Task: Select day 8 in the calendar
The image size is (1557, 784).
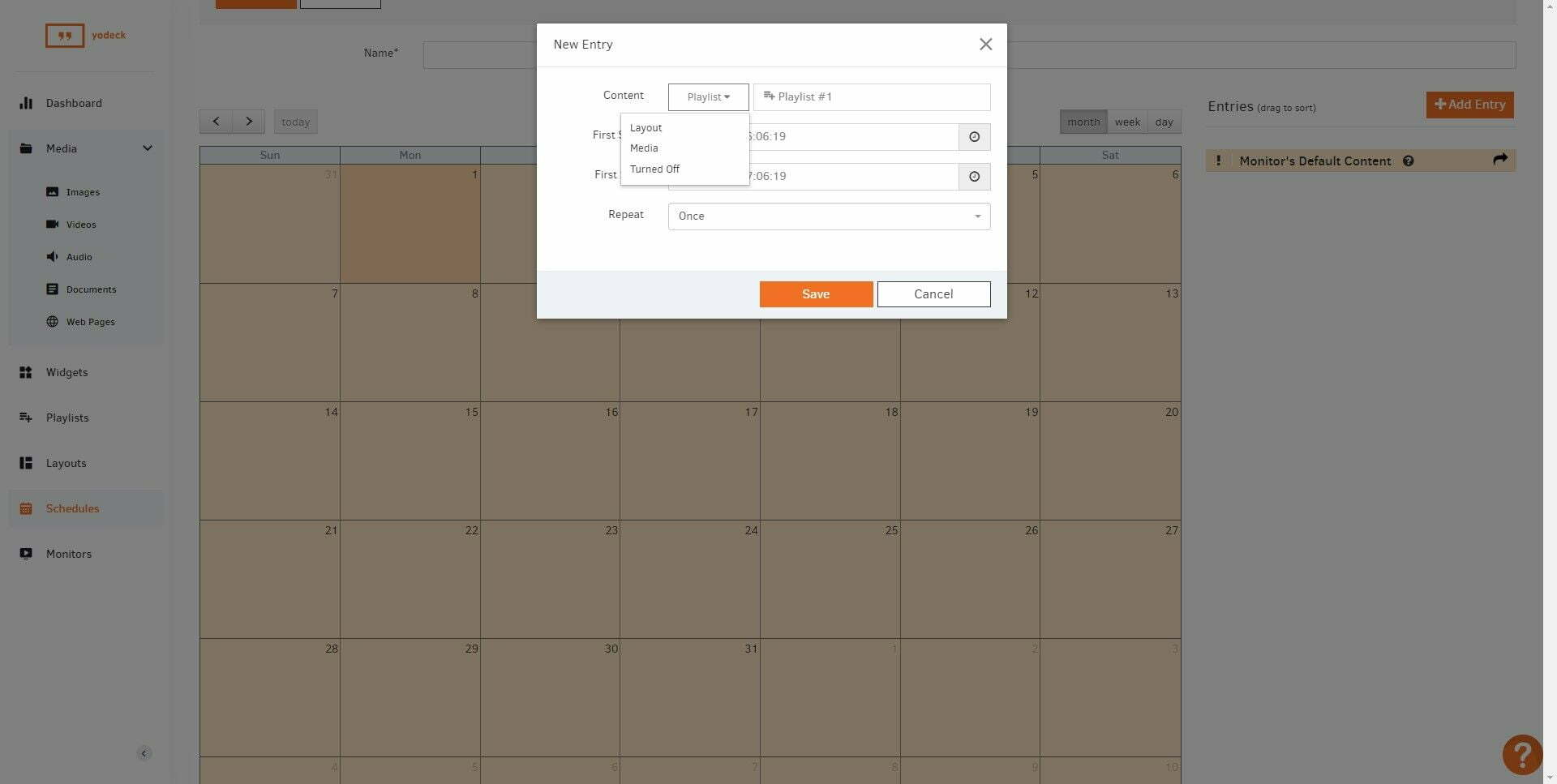Action: tap(410, 342)
